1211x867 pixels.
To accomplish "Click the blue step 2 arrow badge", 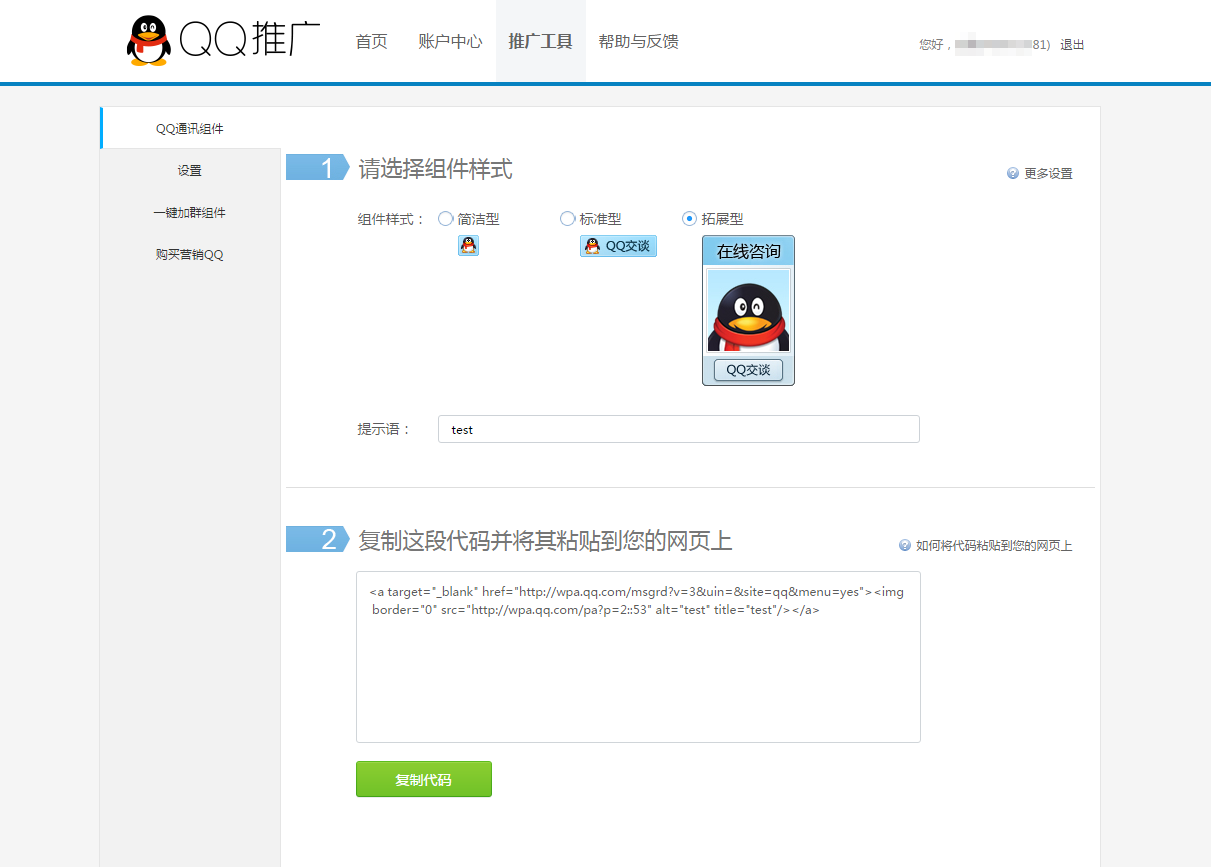I will [317, 540].
